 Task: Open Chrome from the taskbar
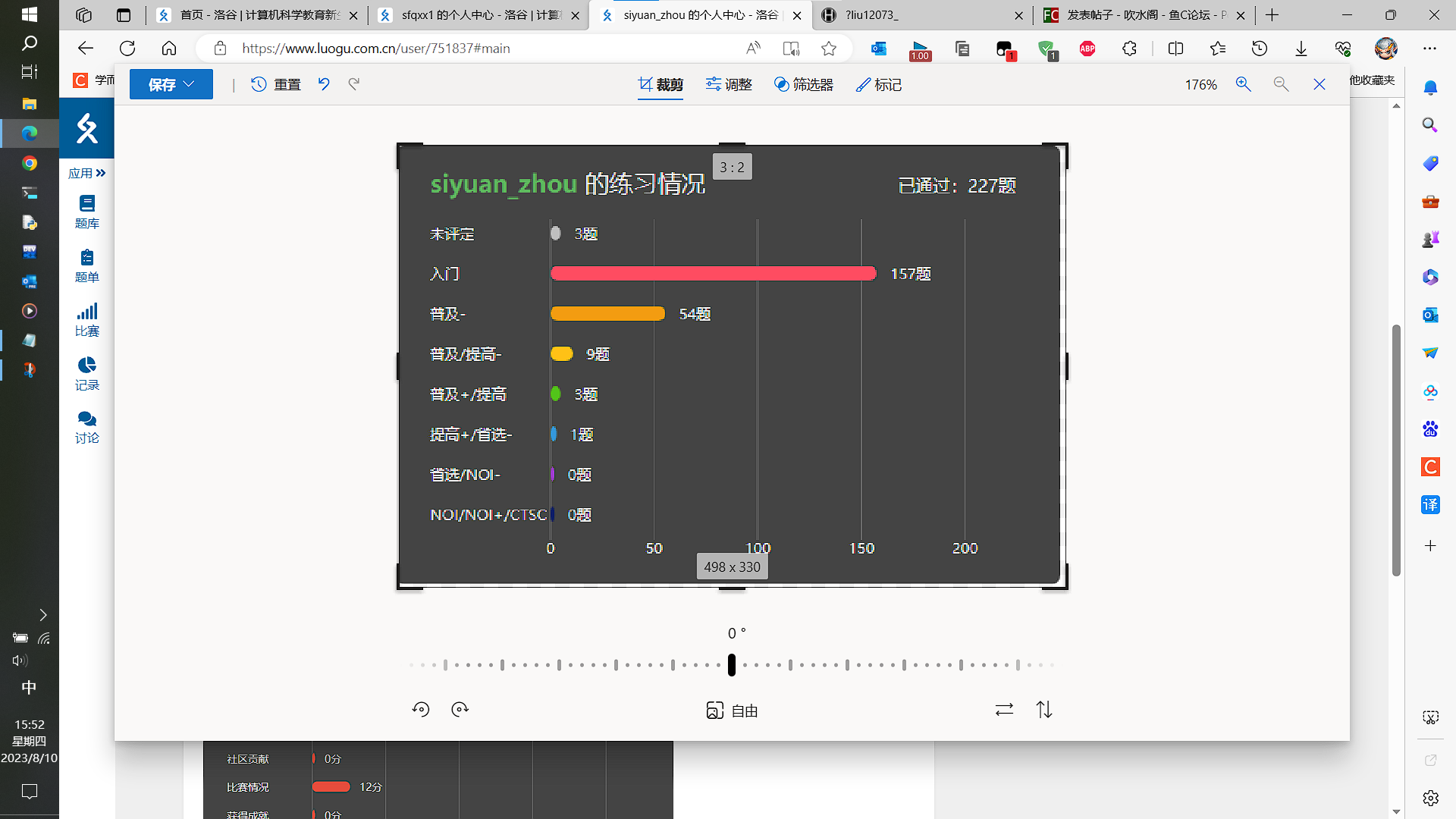30,163
